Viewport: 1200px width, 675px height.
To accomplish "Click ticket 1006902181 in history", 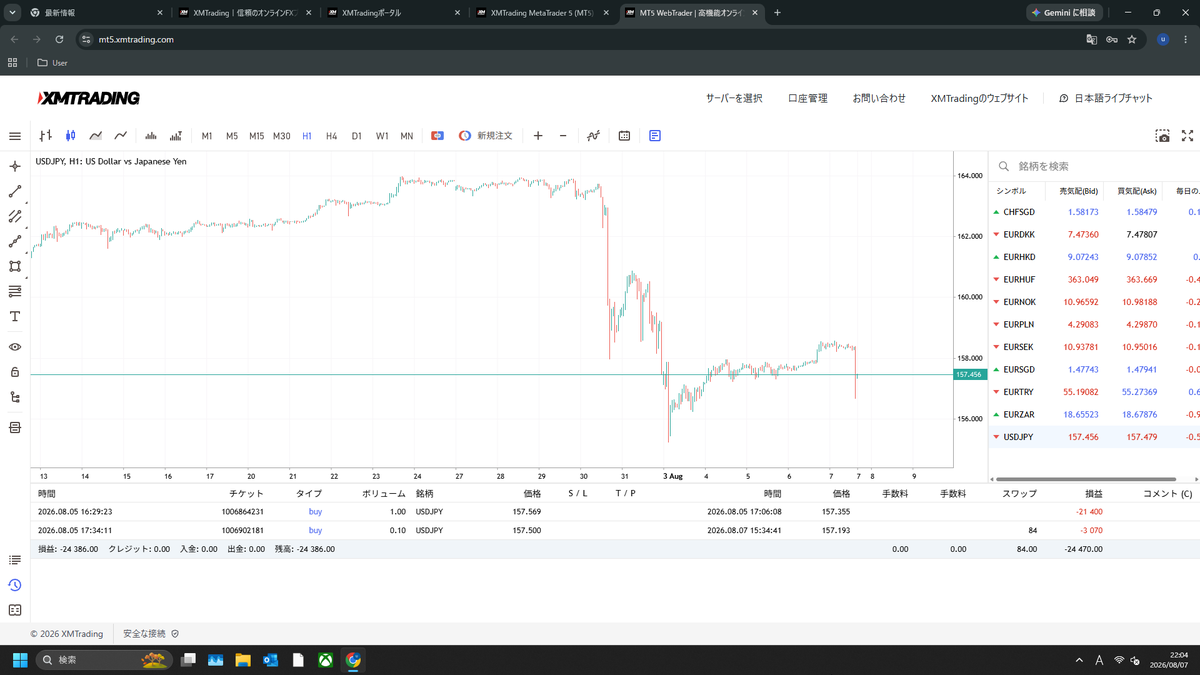I will (x=243, y=530).
